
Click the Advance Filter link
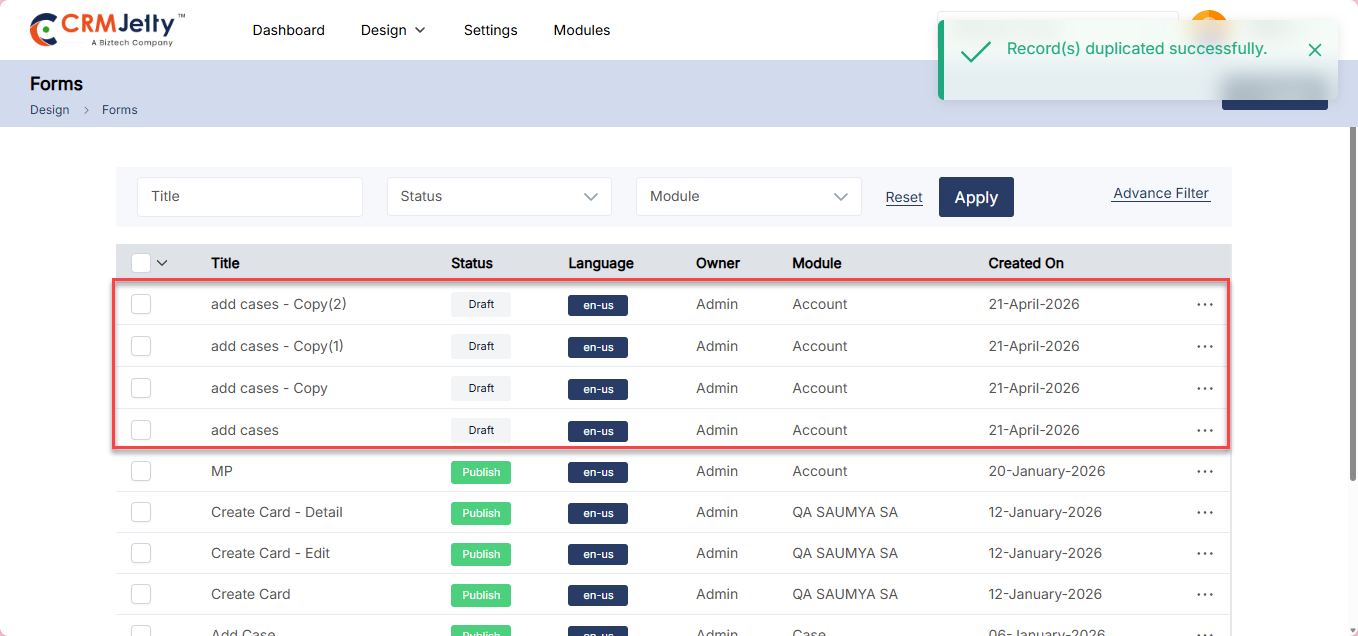[x=1160, y=194]
